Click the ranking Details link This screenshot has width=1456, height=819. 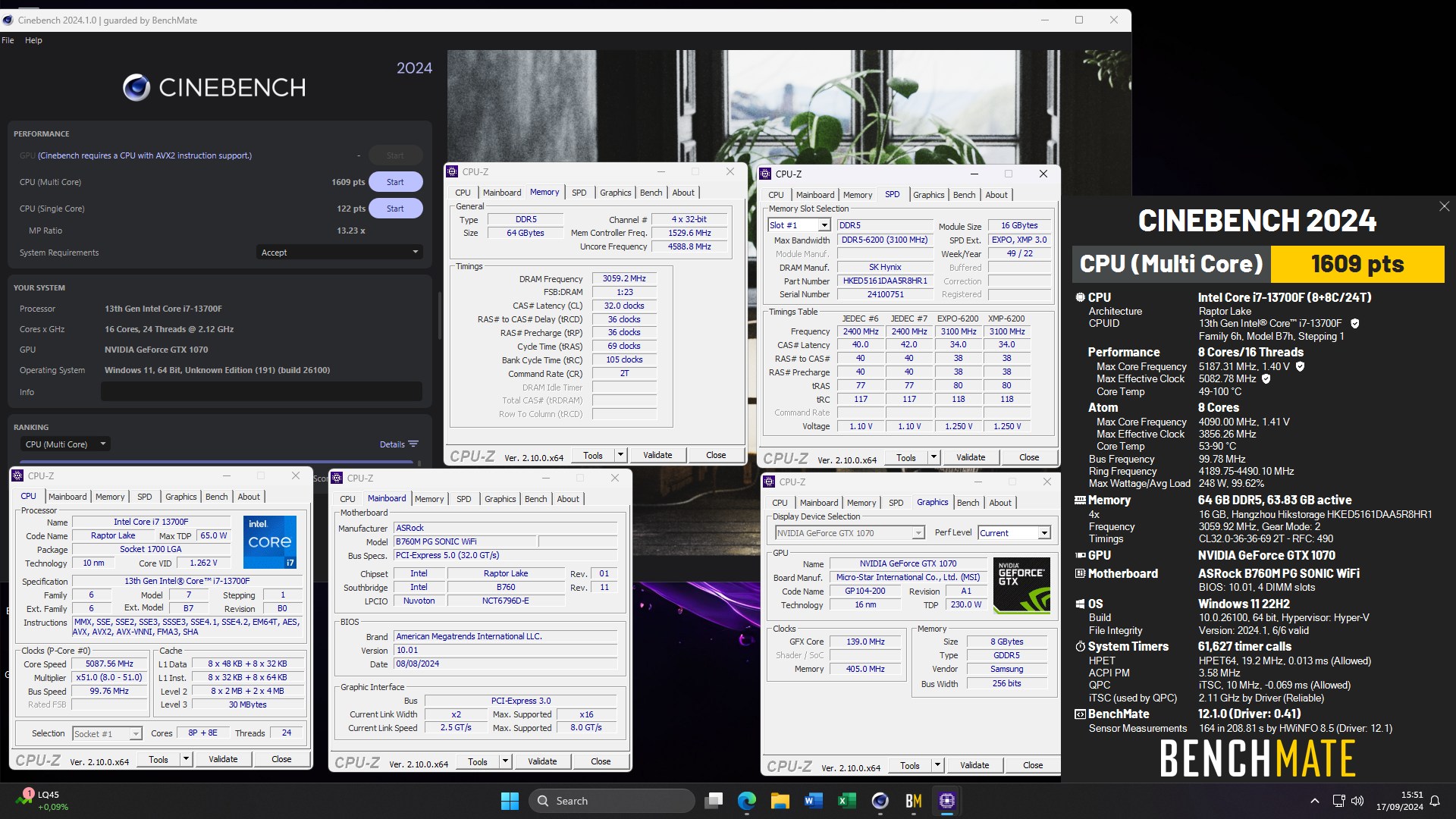[x=399, y=444]
